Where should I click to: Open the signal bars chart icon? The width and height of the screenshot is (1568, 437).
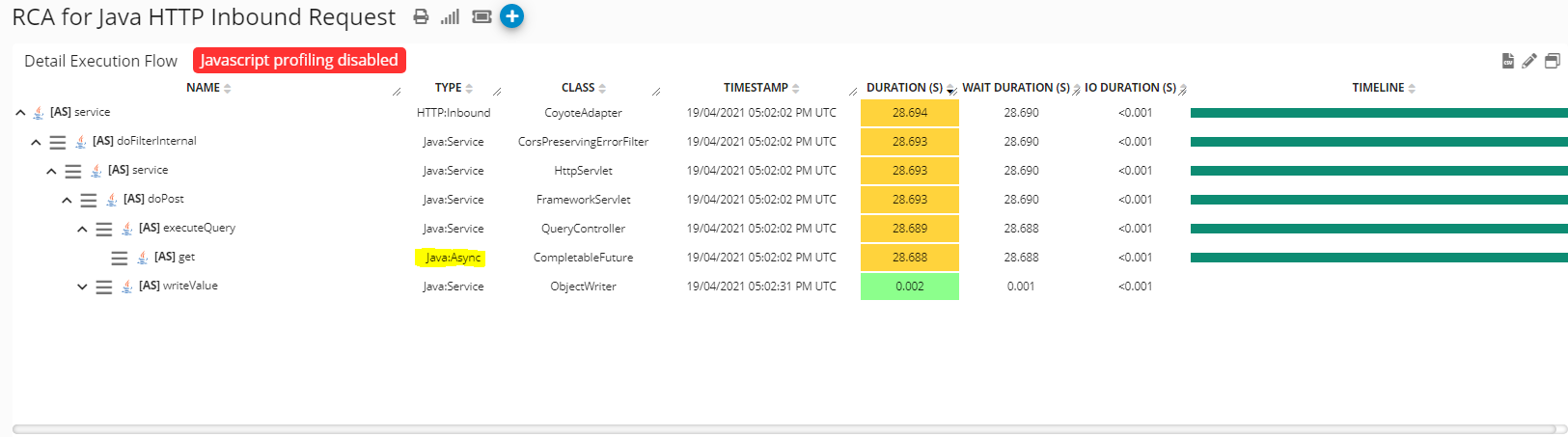pos(450,16)
